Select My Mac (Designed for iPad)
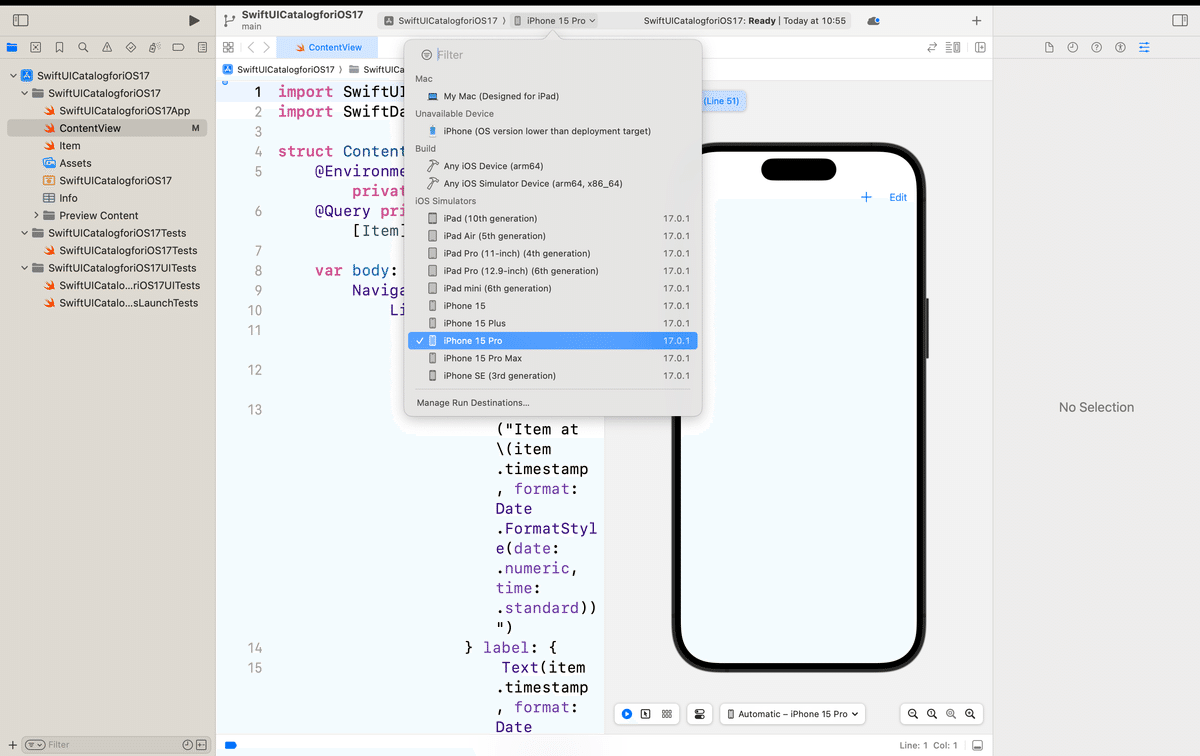This screenshot has height=756, width=1200. tap(553, 96)
